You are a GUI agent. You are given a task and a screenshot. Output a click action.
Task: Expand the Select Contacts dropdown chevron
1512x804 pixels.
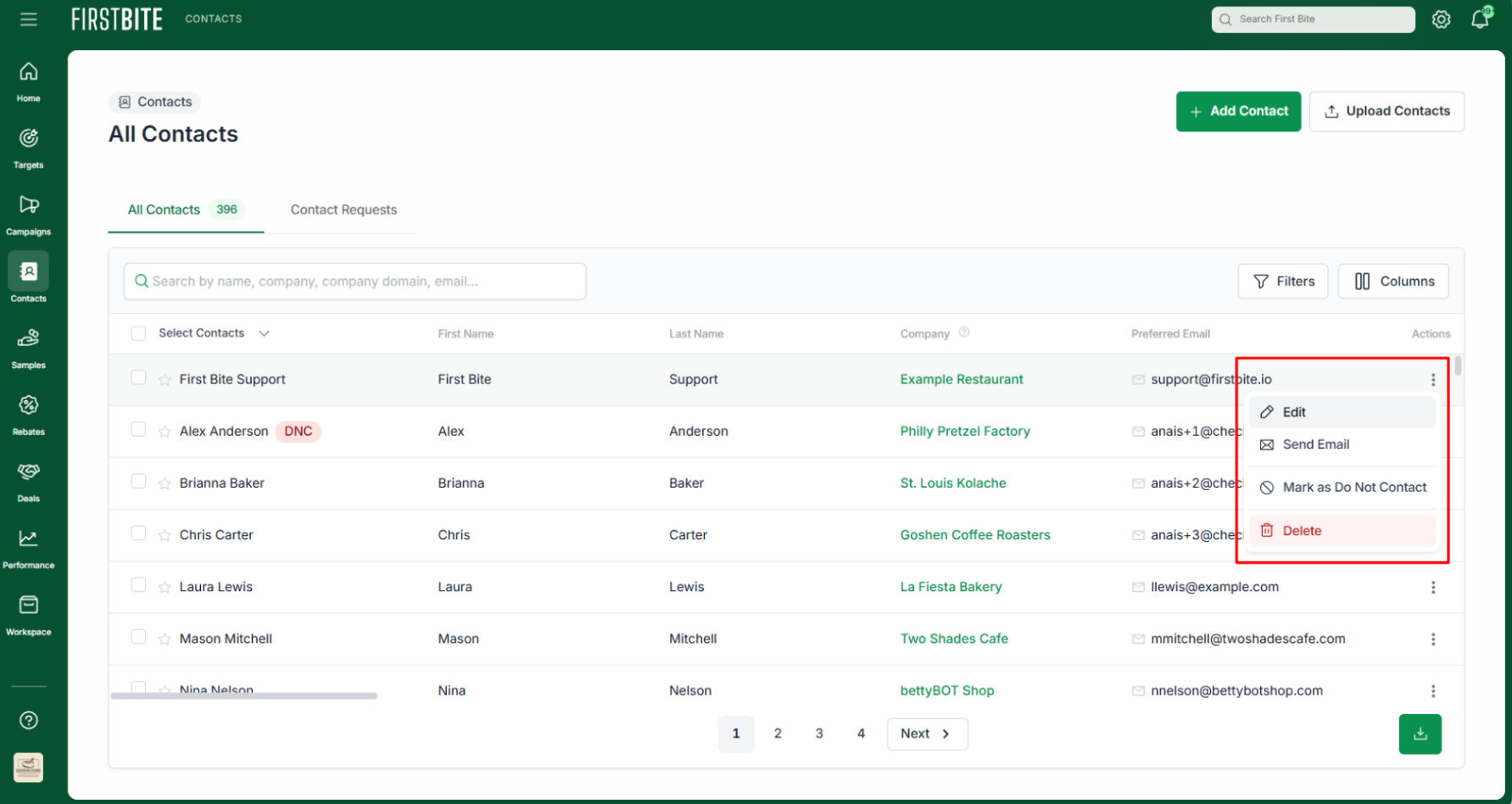(x=264, y=333)
